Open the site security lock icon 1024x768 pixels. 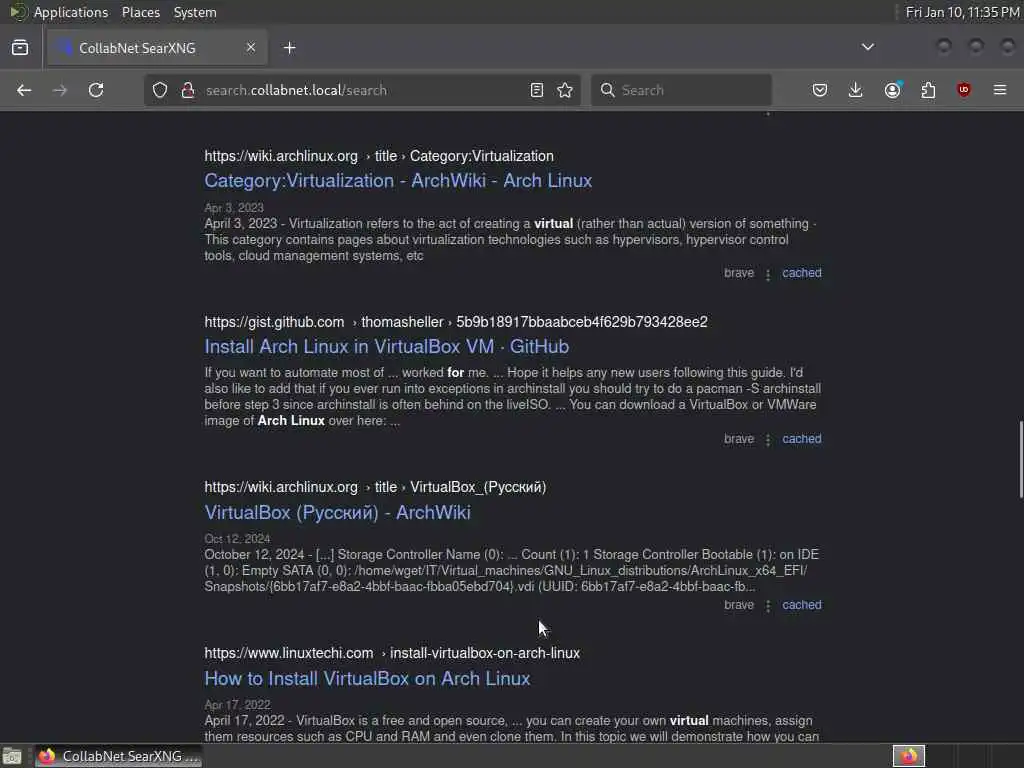188,90
